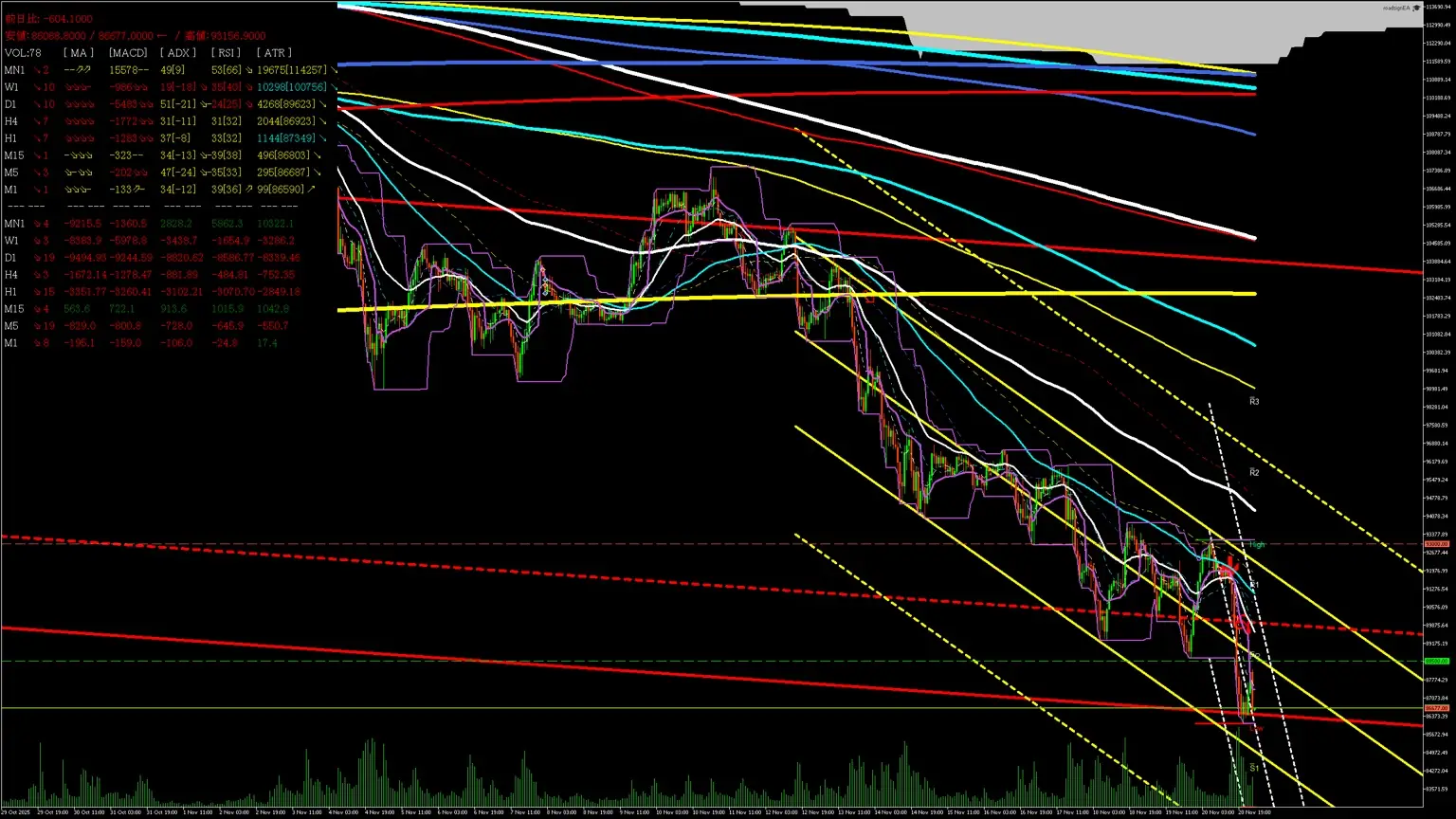Click the red 93000.00 price tag
This screenshot has height=819, width=1456.
(x=1437, y=544)
